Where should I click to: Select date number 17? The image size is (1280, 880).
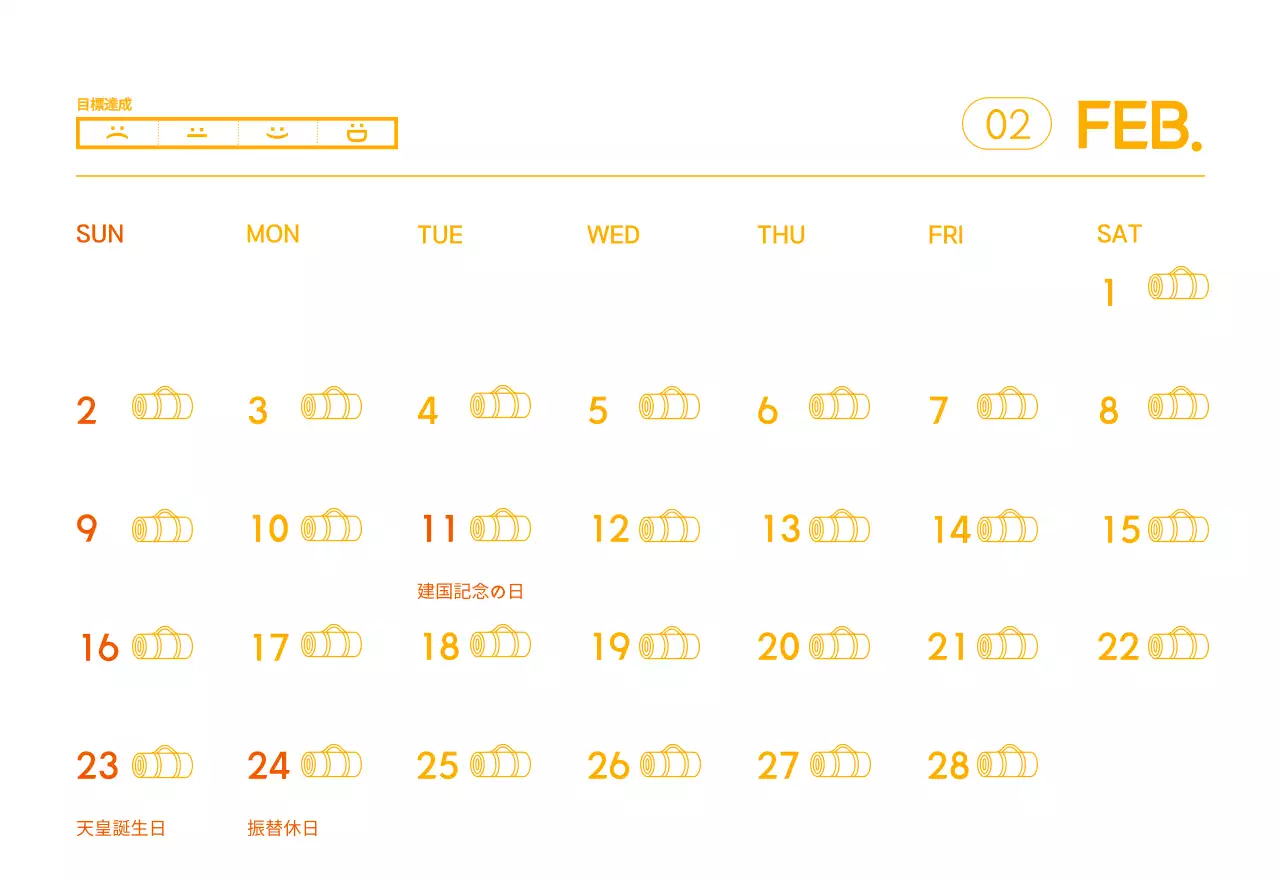point(270,648)
